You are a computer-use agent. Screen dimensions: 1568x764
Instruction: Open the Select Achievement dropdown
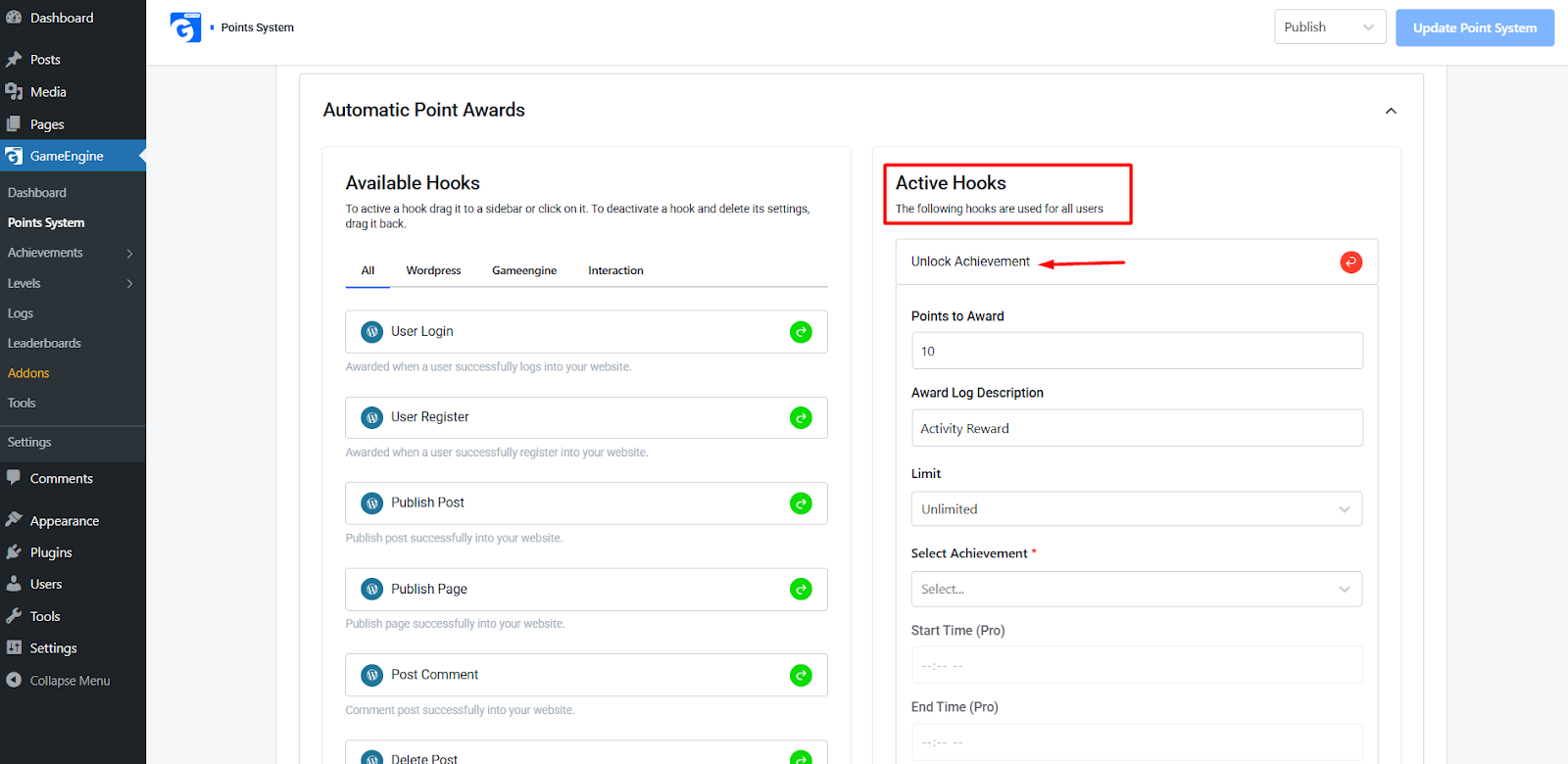(1137, 590)
